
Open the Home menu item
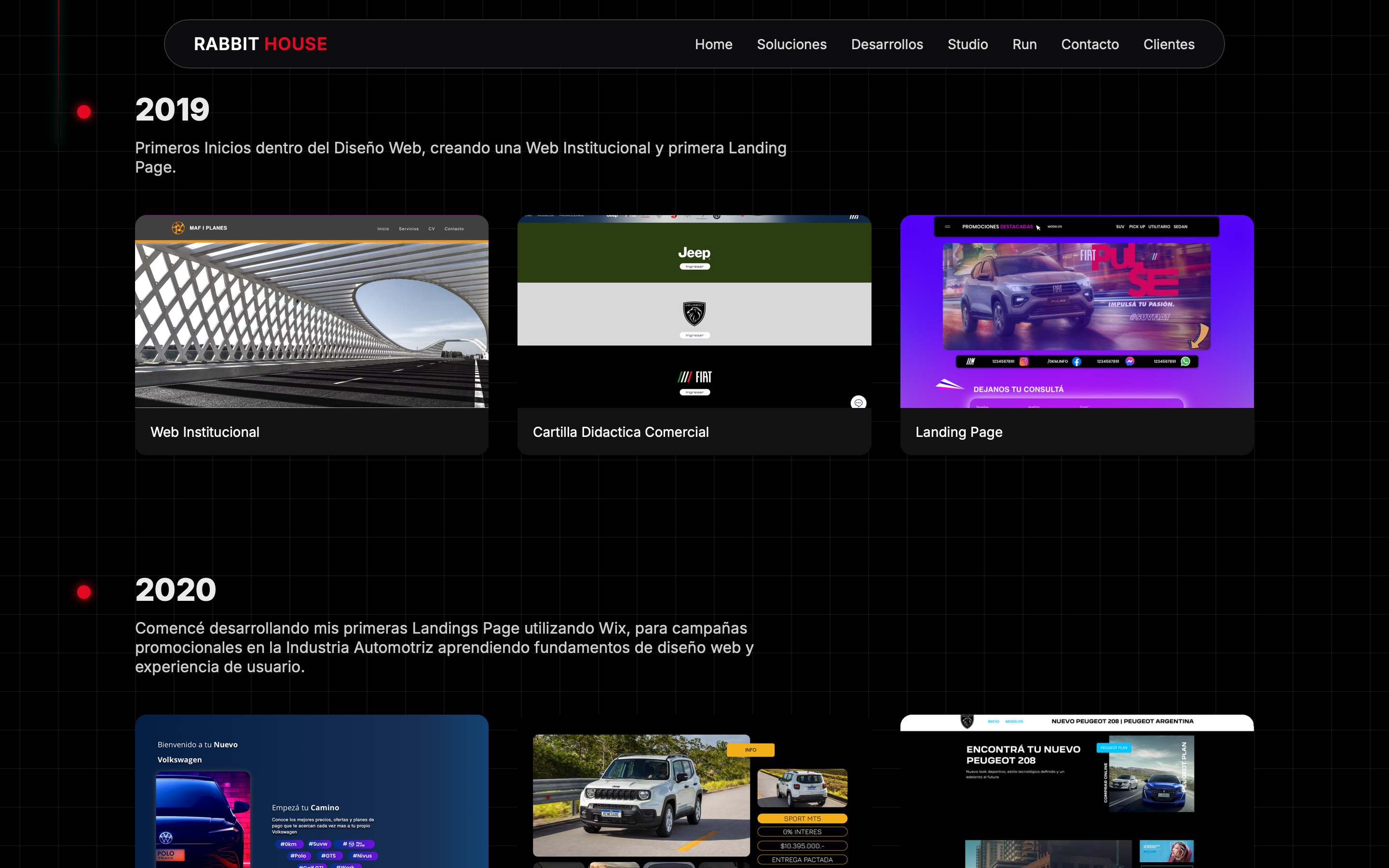713,44
